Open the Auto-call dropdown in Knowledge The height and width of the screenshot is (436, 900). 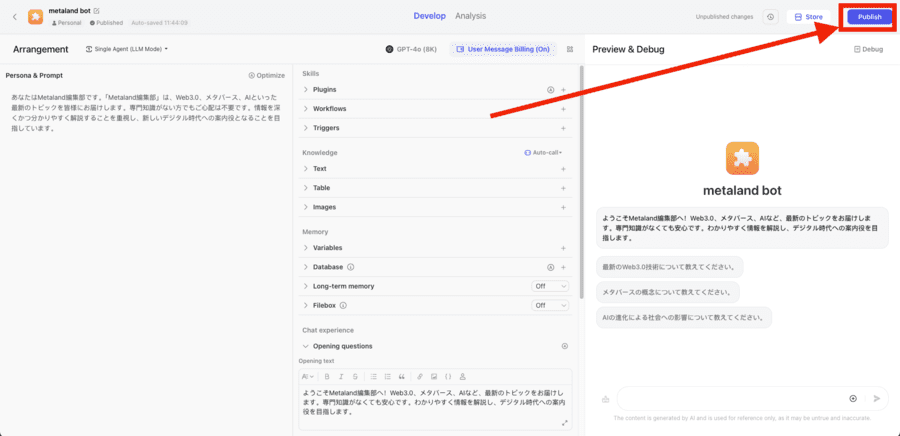pyautogui.click(x=543, y=153)
